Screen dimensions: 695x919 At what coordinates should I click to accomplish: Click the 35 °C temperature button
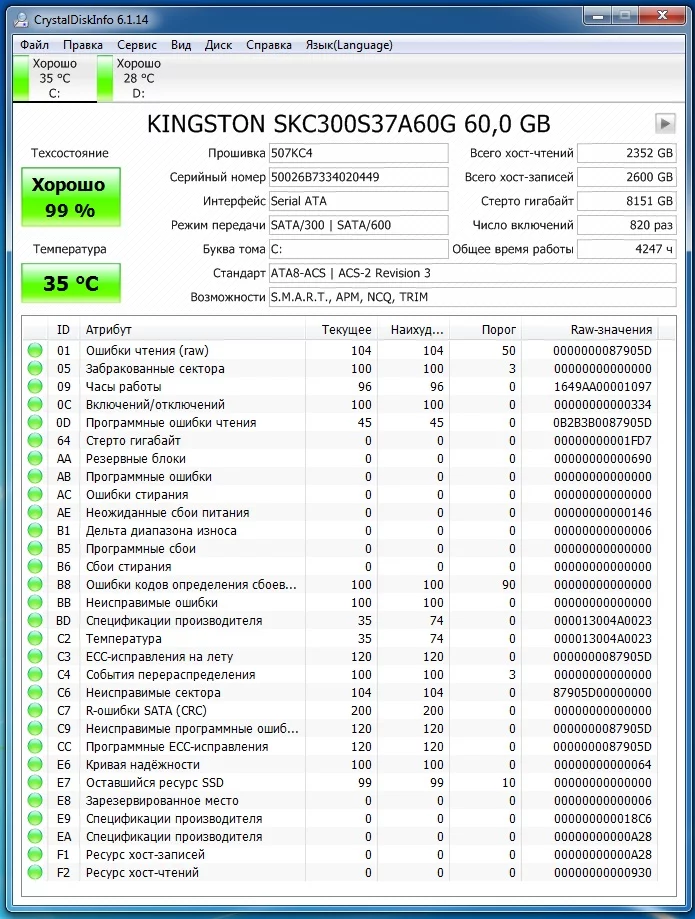click(70, 283)
